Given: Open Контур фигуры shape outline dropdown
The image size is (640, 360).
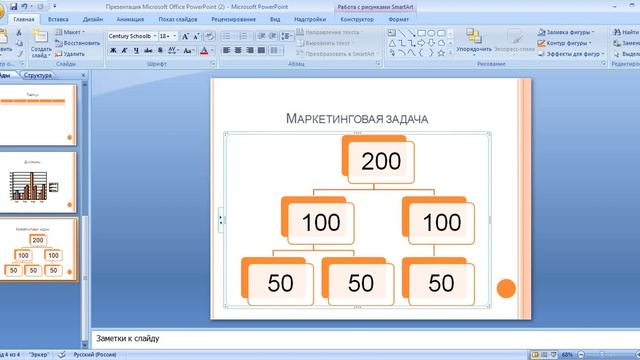Looking at the screenshot, I should click(564, 43).
